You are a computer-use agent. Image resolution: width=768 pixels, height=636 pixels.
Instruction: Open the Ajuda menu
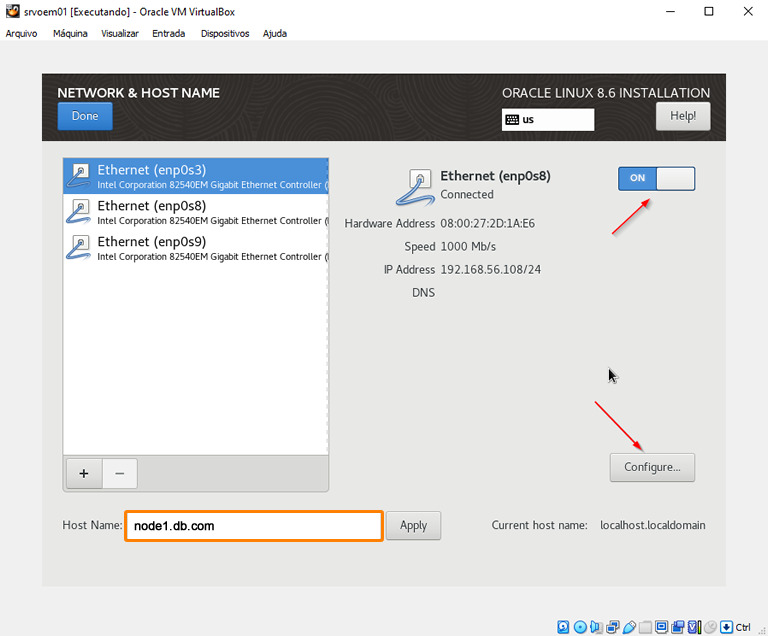tap(275, 33)
